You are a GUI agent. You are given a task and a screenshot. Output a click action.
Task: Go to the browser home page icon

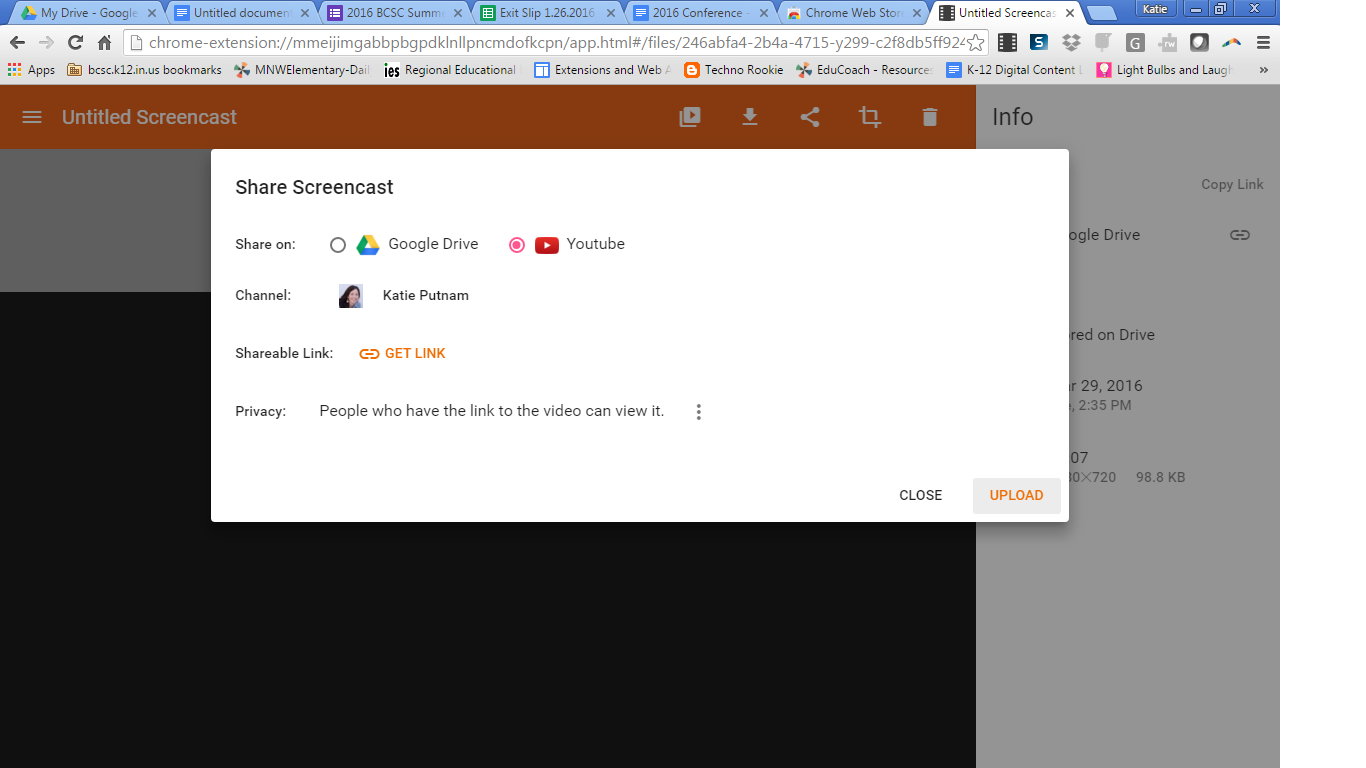104,43
